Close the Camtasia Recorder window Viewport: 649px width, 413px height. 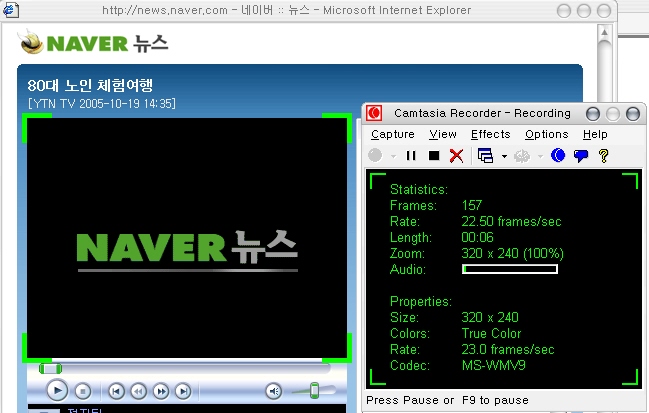pyautogui.click(x=633, y=113)
